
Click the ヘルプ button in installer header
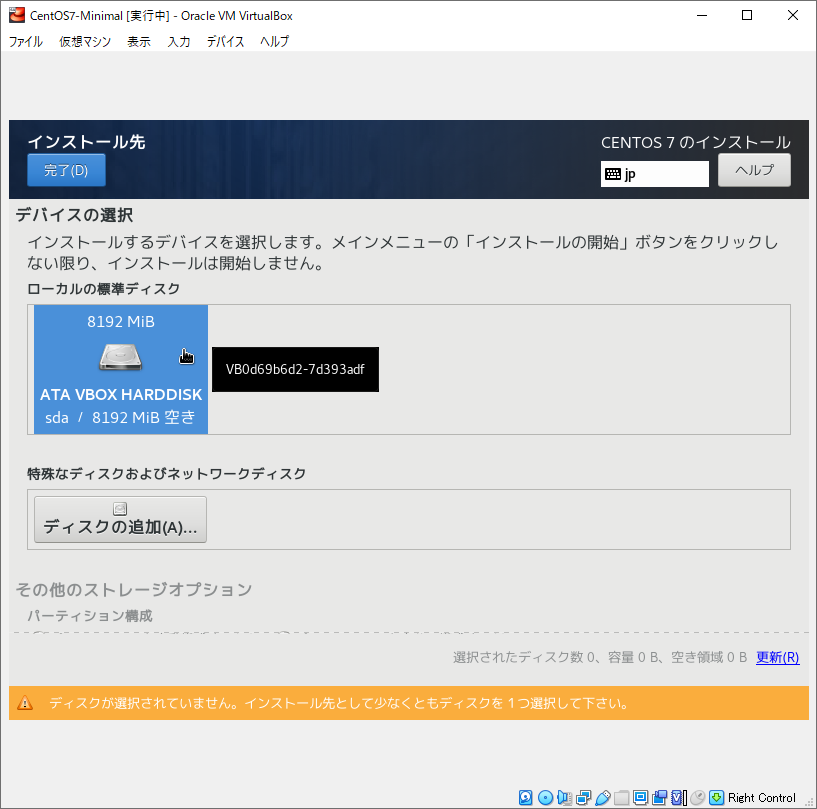tap(754, 170)
